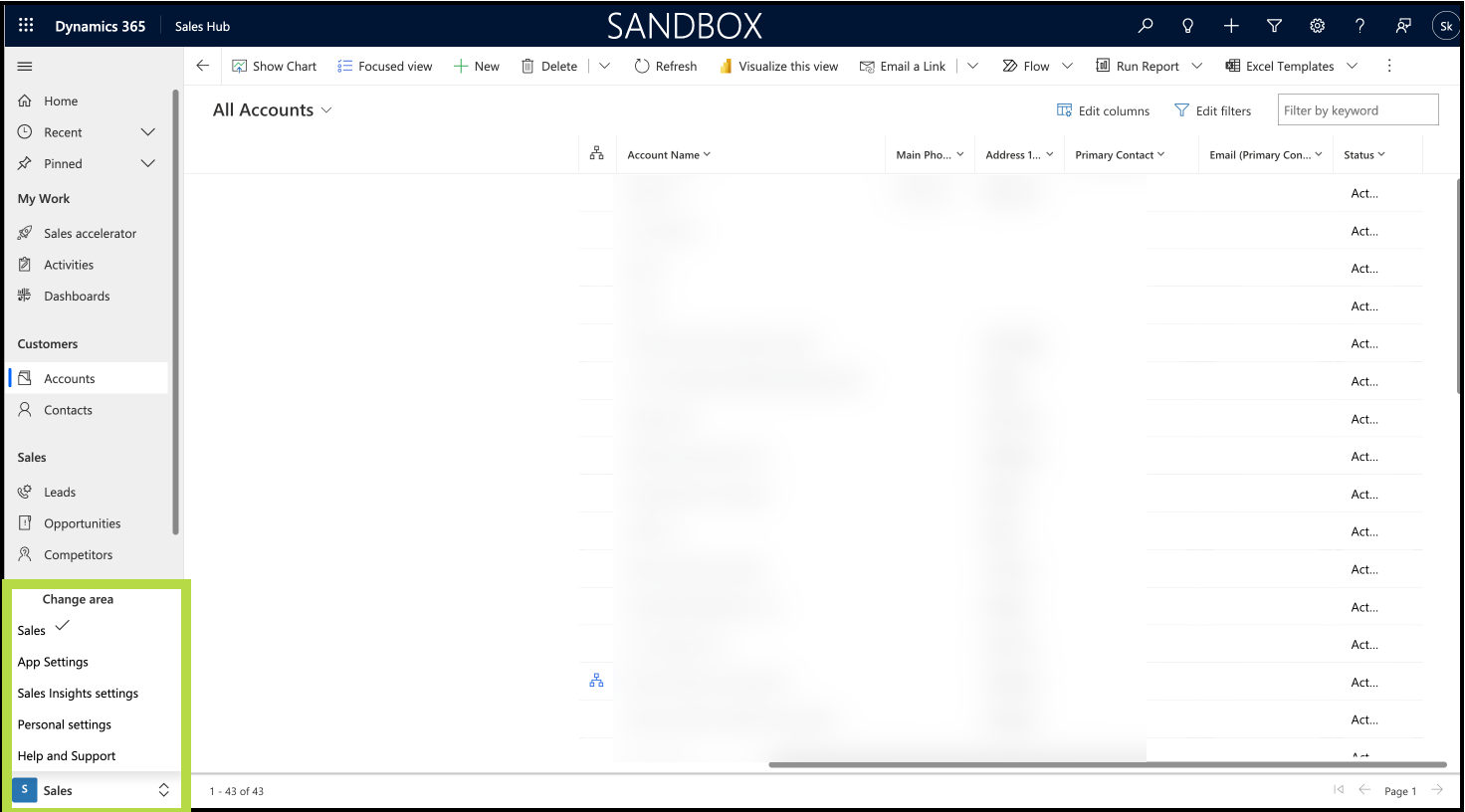Create a New account record
Image resolution: width=1465 pixels, height=812 pixels.
[477, 66]
